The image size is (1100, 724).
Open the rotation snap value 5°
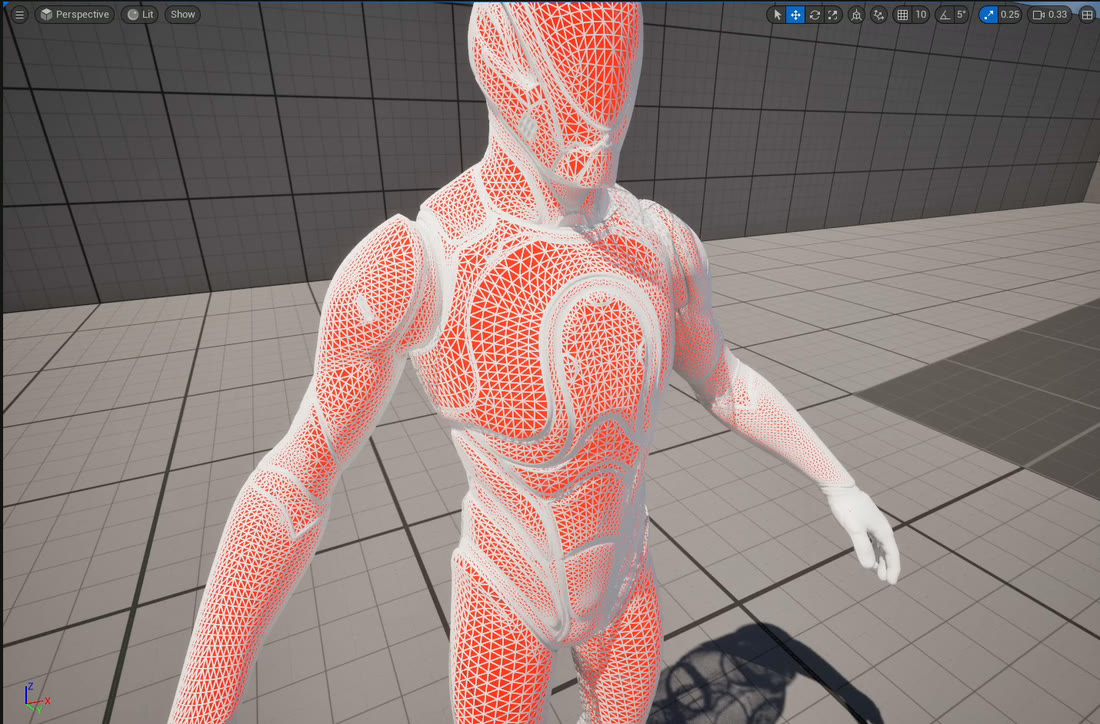point(962,14)
